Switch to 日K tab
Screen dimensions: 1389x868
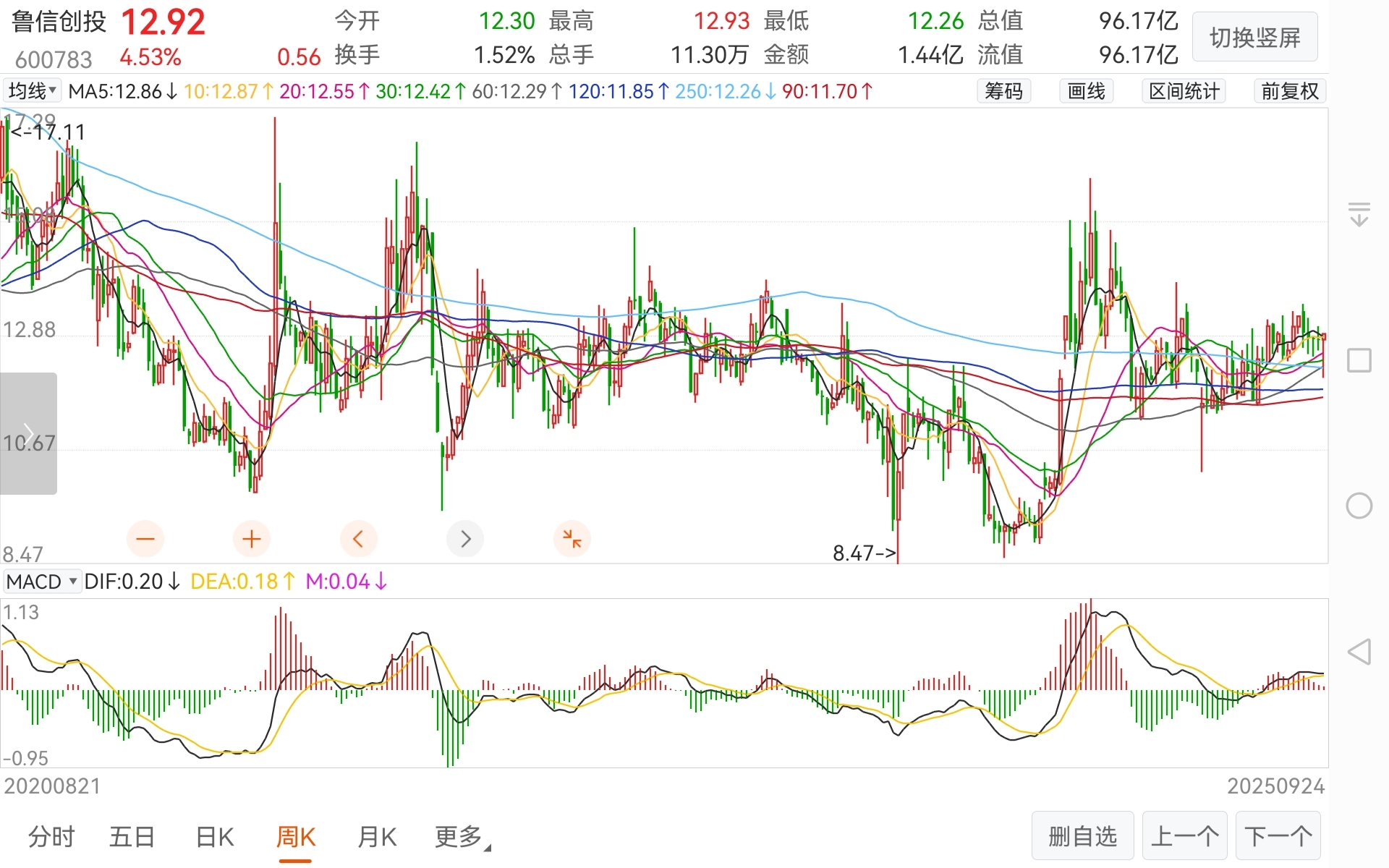[x=215, y=837]
